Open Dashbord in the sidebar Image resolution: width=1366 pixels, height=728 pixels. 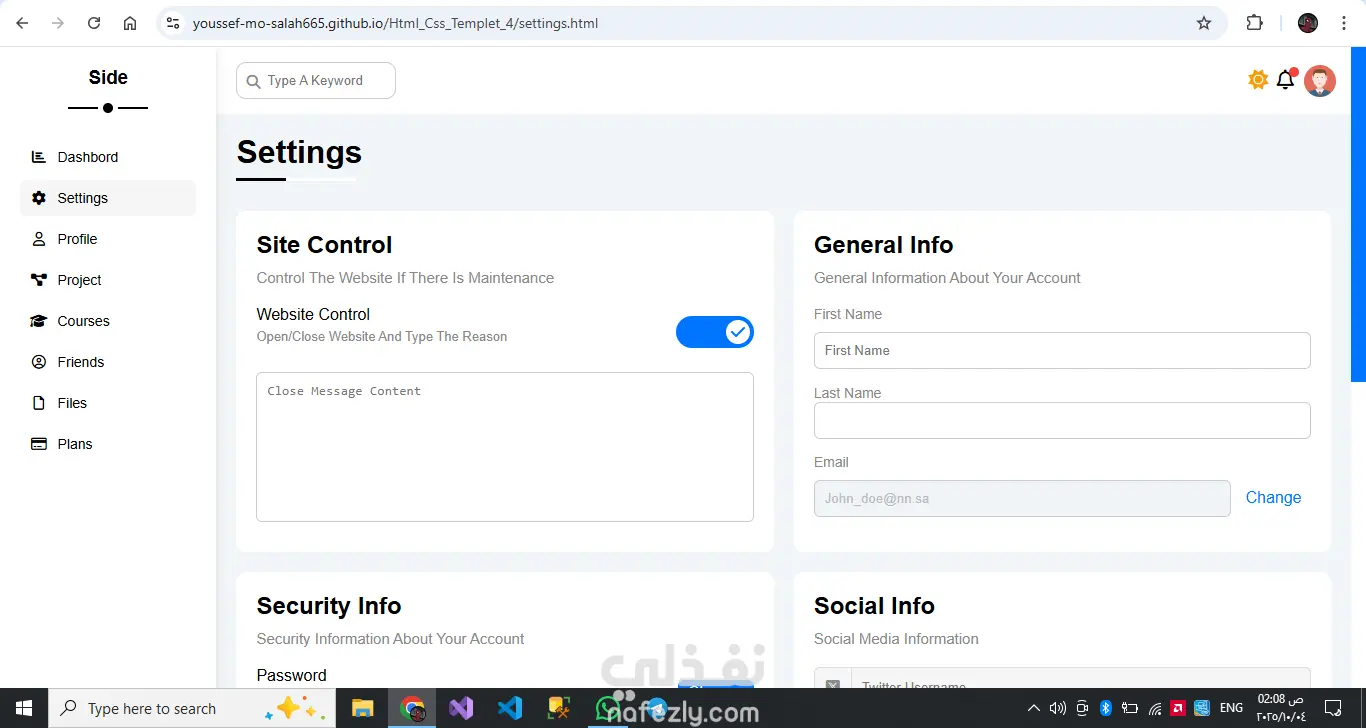[108, 157]
